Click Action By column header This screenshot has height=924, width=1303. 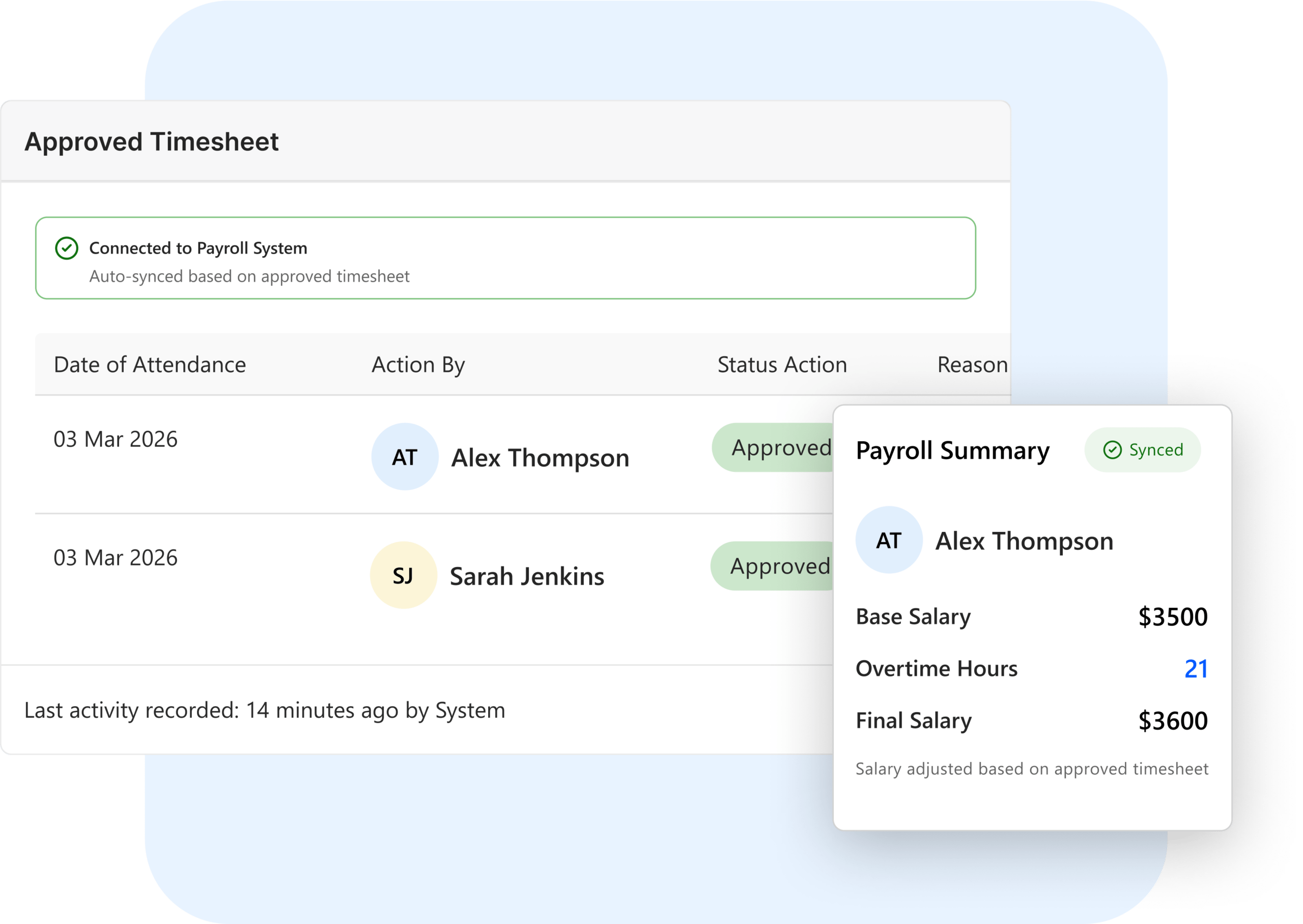click(x=418, y=365)
